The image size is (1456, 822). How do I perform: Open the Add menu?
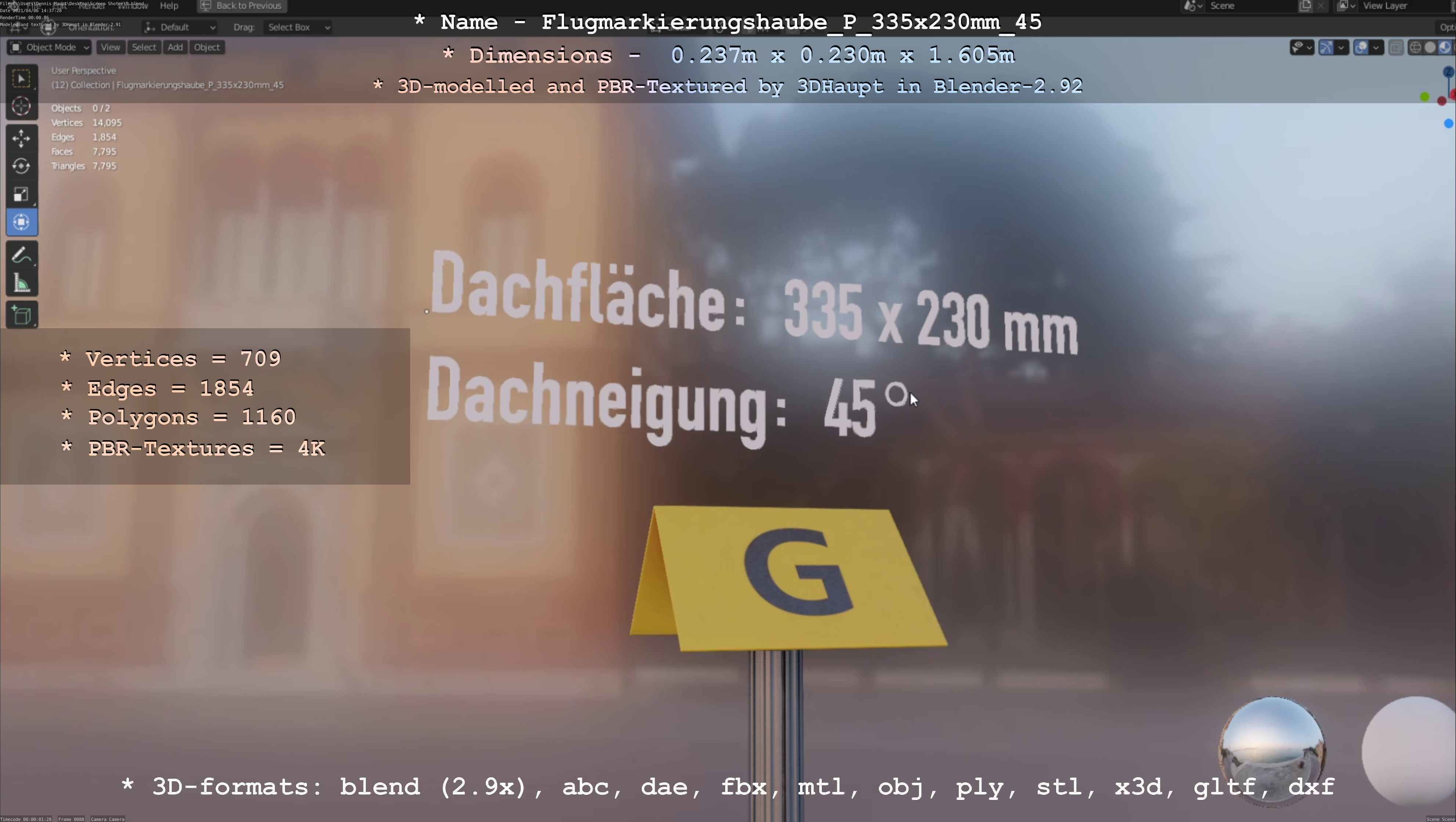tap(175, 47)
